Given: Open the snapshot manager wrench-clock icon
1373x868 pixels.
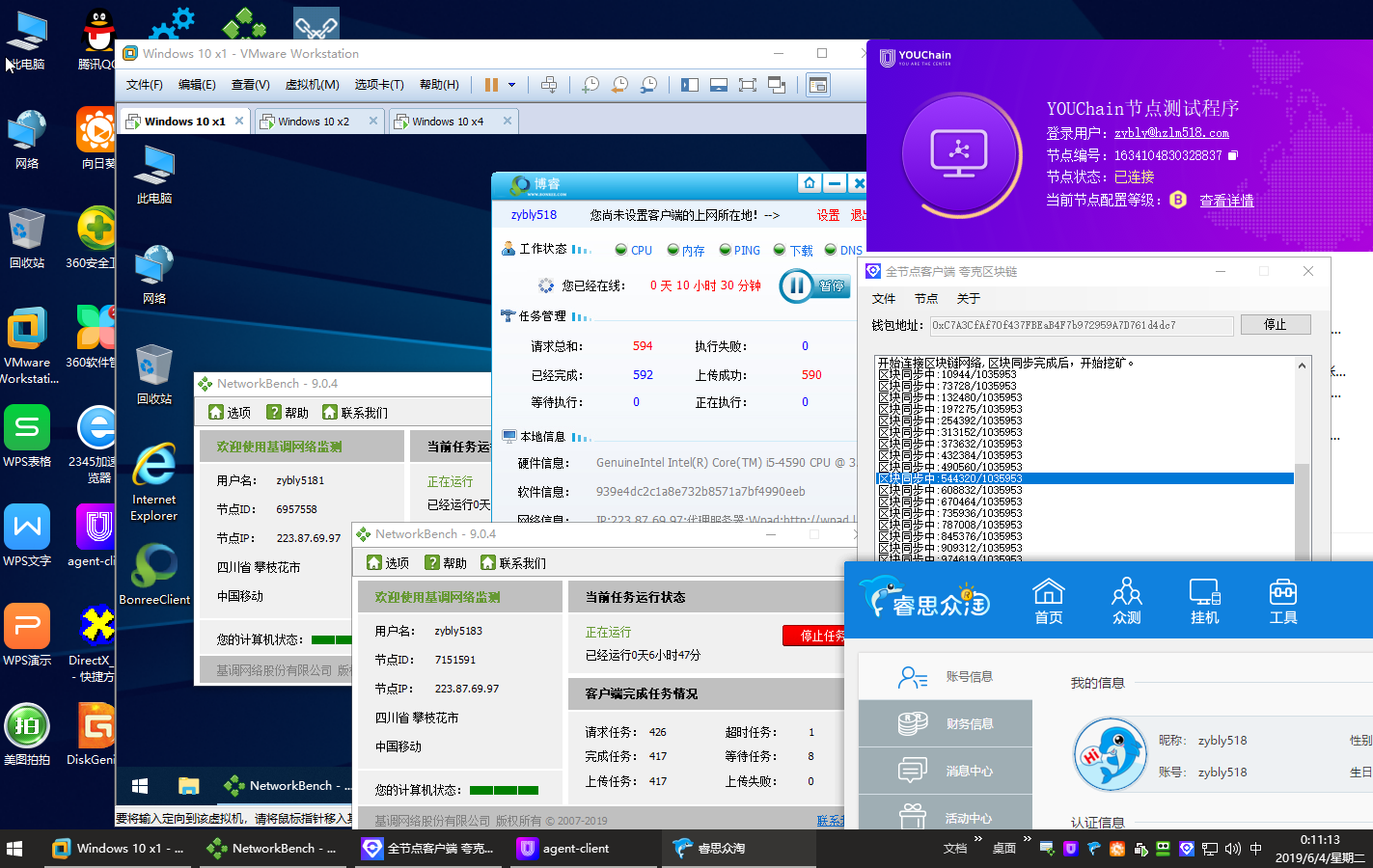Looking at the screenshot, I should coord(648,85).
